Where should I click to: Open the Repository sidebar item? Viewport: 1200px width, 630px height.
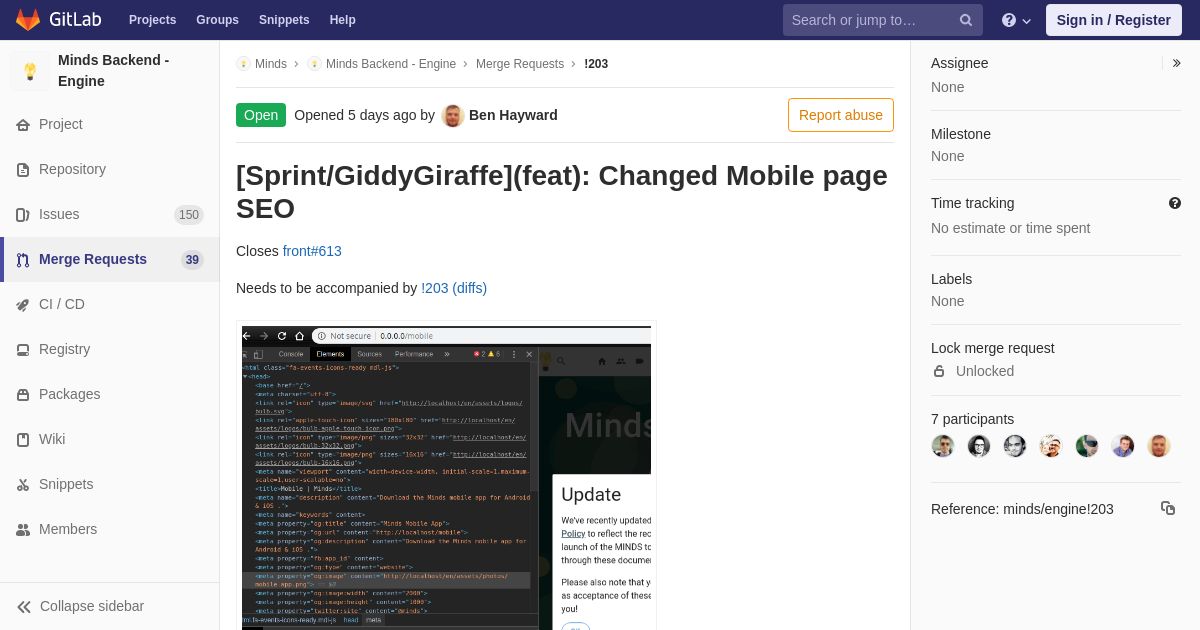click(110, 169)
